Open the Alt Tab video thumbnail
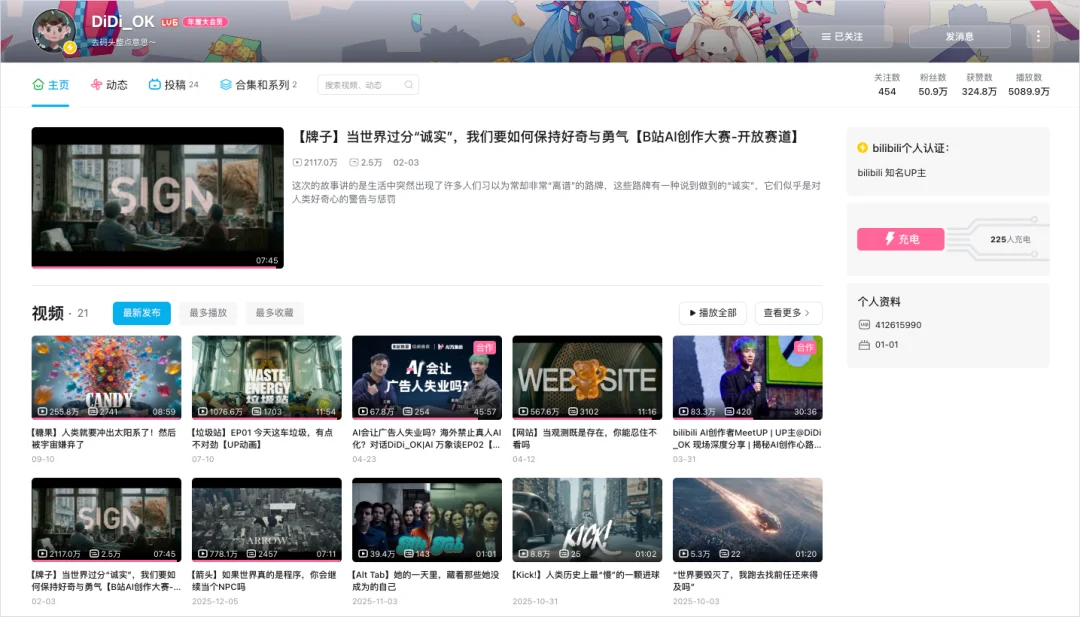The width and height of the screenshot is (1080, 617). pyautogui.click(x=427, y=520)
